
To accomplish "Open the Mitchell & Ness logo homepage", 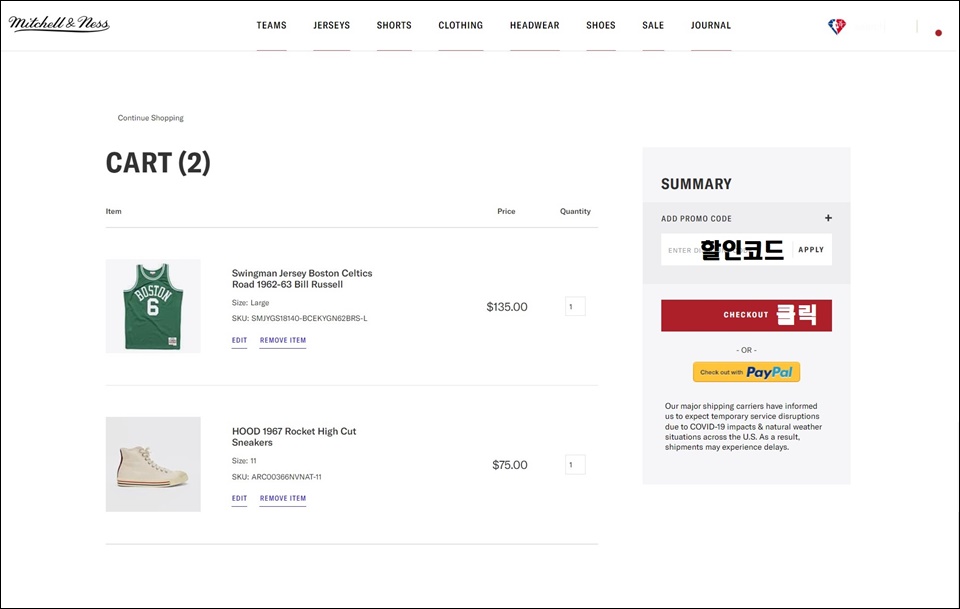I will point(59,23).
